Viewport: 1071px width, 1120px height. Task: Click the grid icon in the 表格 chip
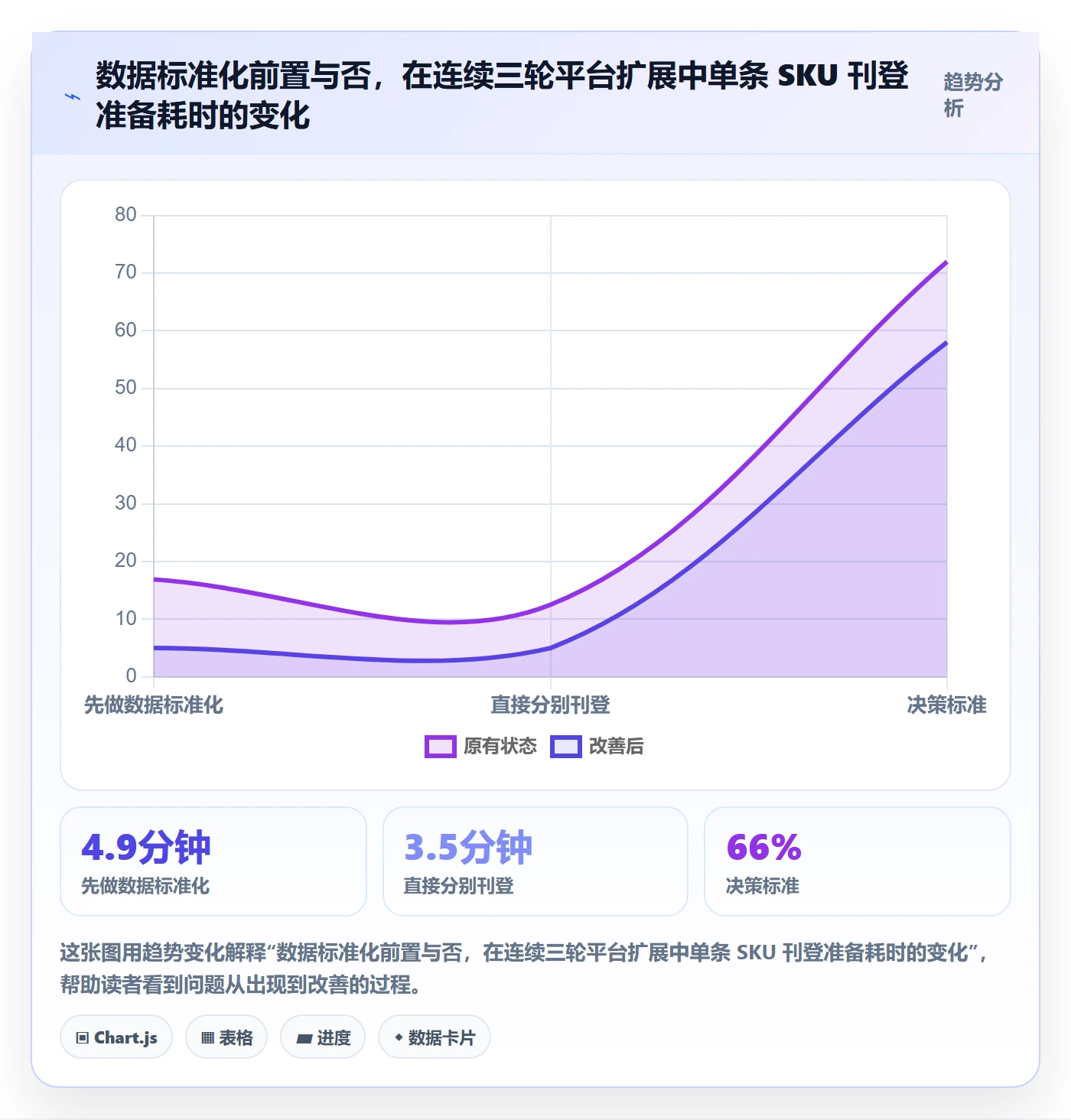207,1038
